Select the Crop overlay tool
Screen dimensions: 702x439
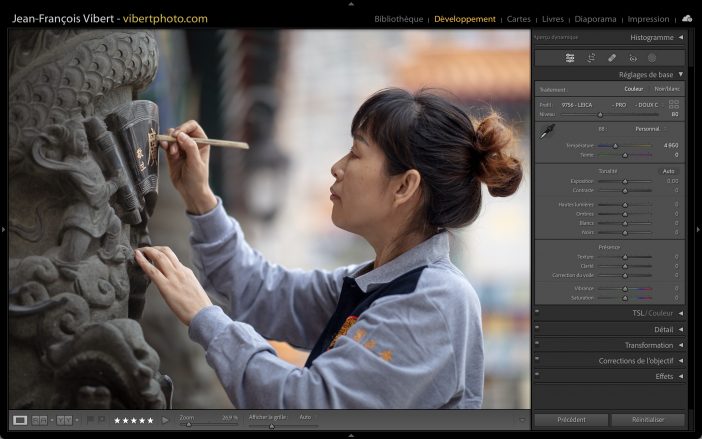(x=591, y=58)
